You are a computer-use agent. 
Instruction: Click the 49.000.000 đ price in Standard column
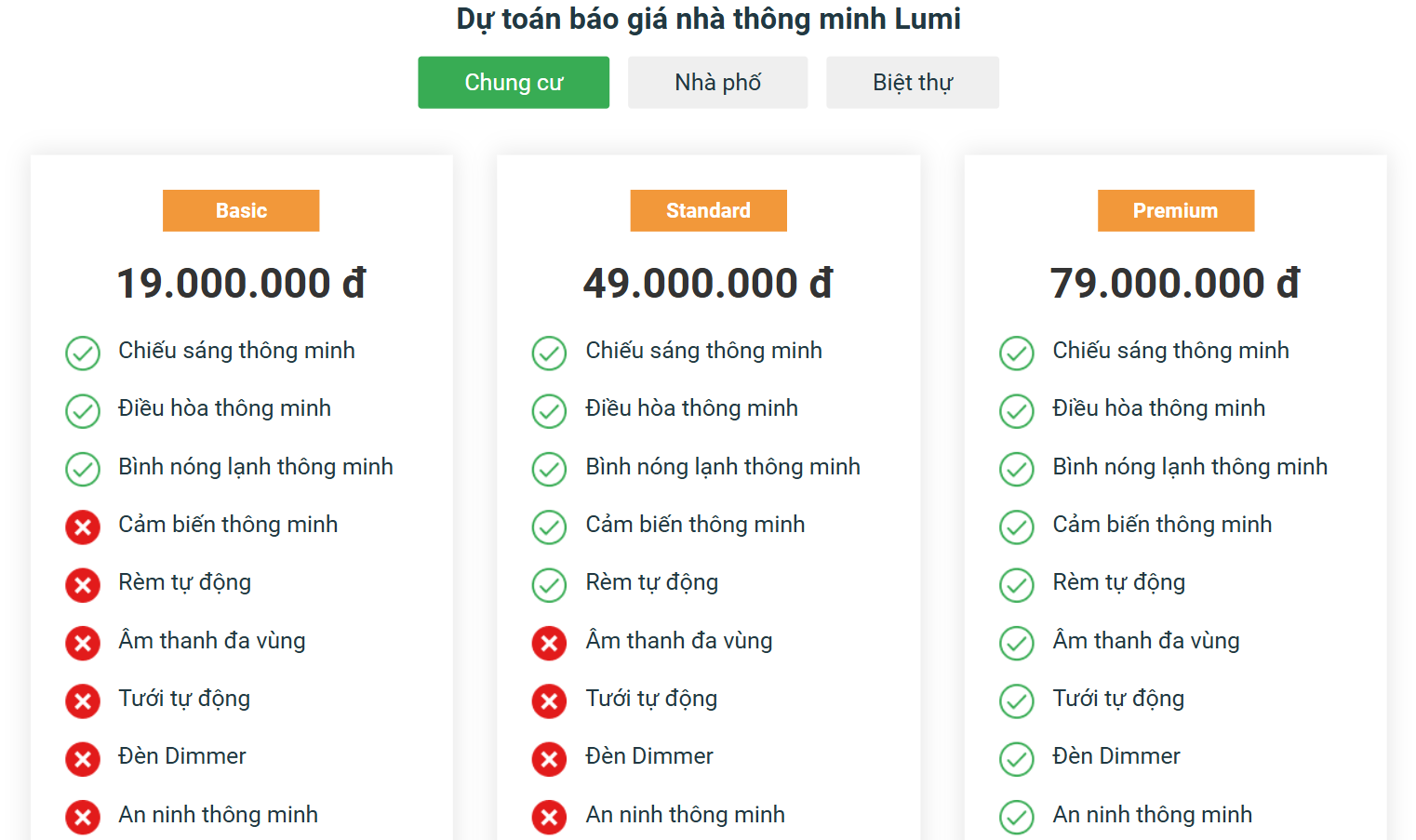click(708, 282)
